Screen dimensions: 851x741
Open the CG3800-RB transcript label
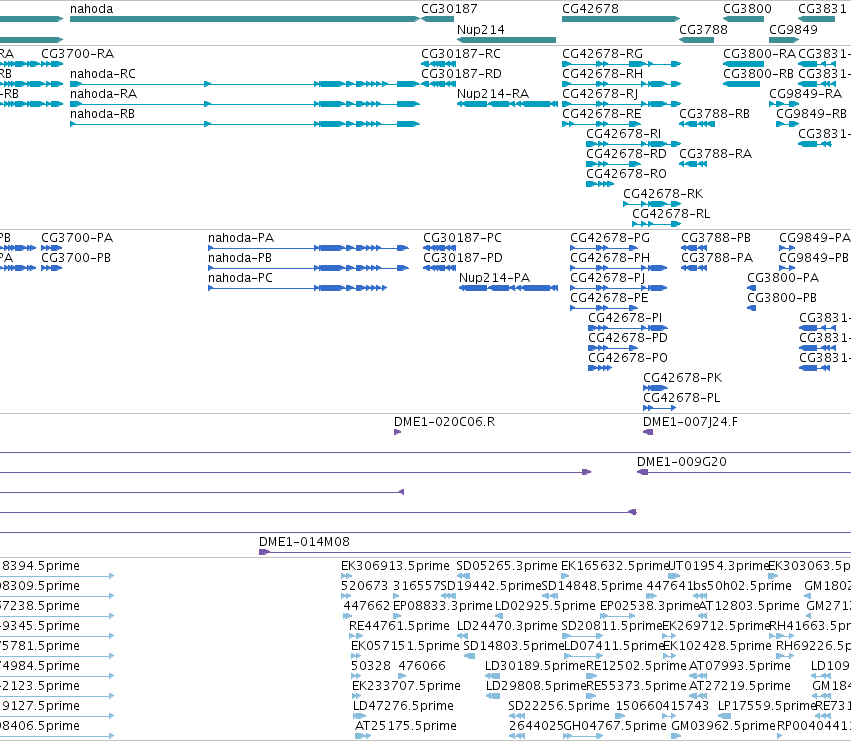pyautogui.click(x=758, y=73)
